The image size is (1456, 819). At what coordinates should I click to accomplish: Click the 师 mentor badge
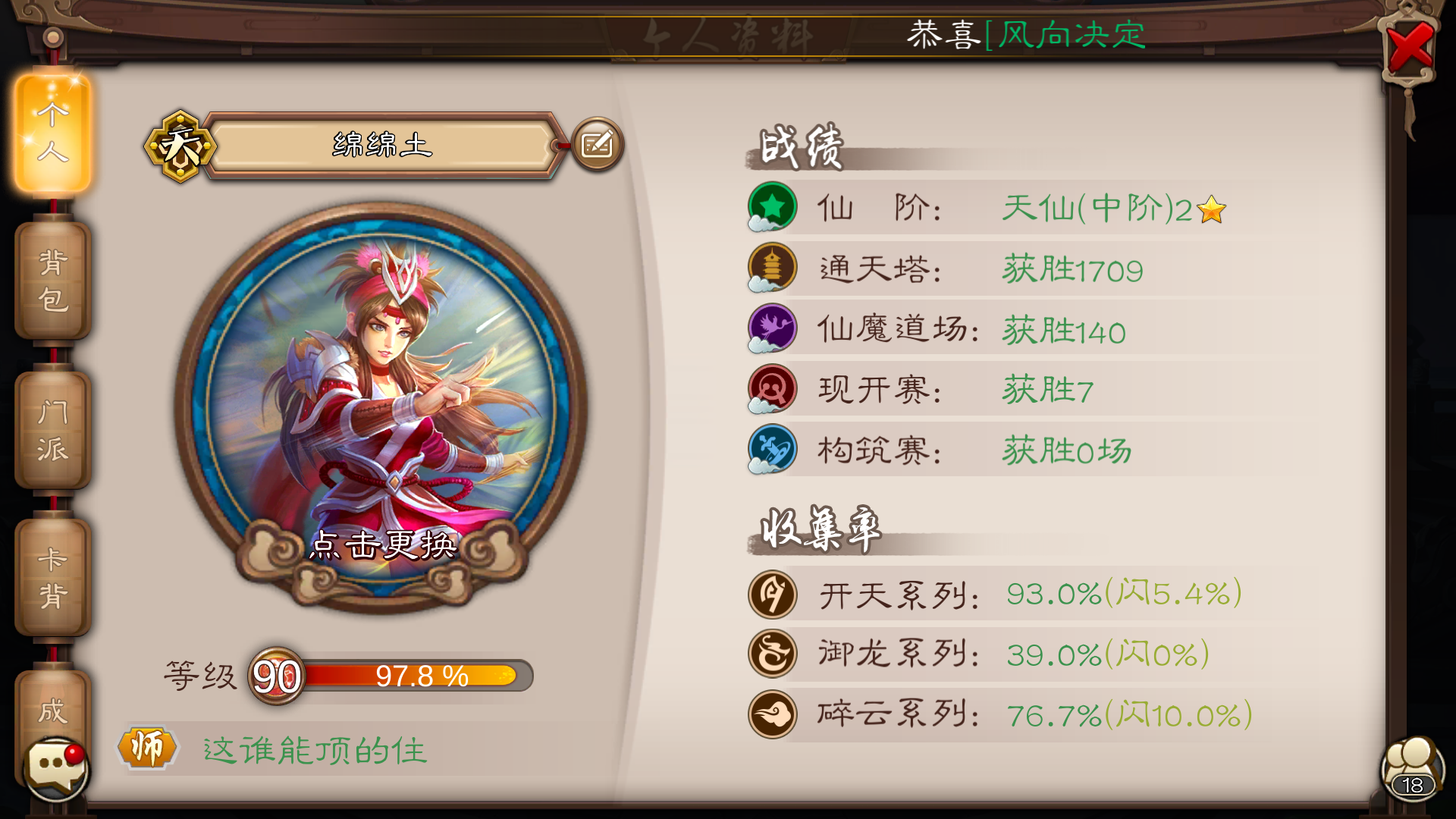[x=148, y=748]
